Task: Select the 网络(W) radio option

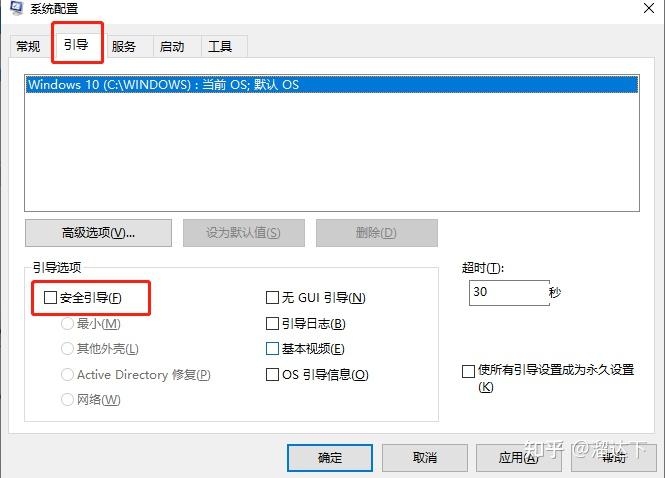Action: (67, 400)
